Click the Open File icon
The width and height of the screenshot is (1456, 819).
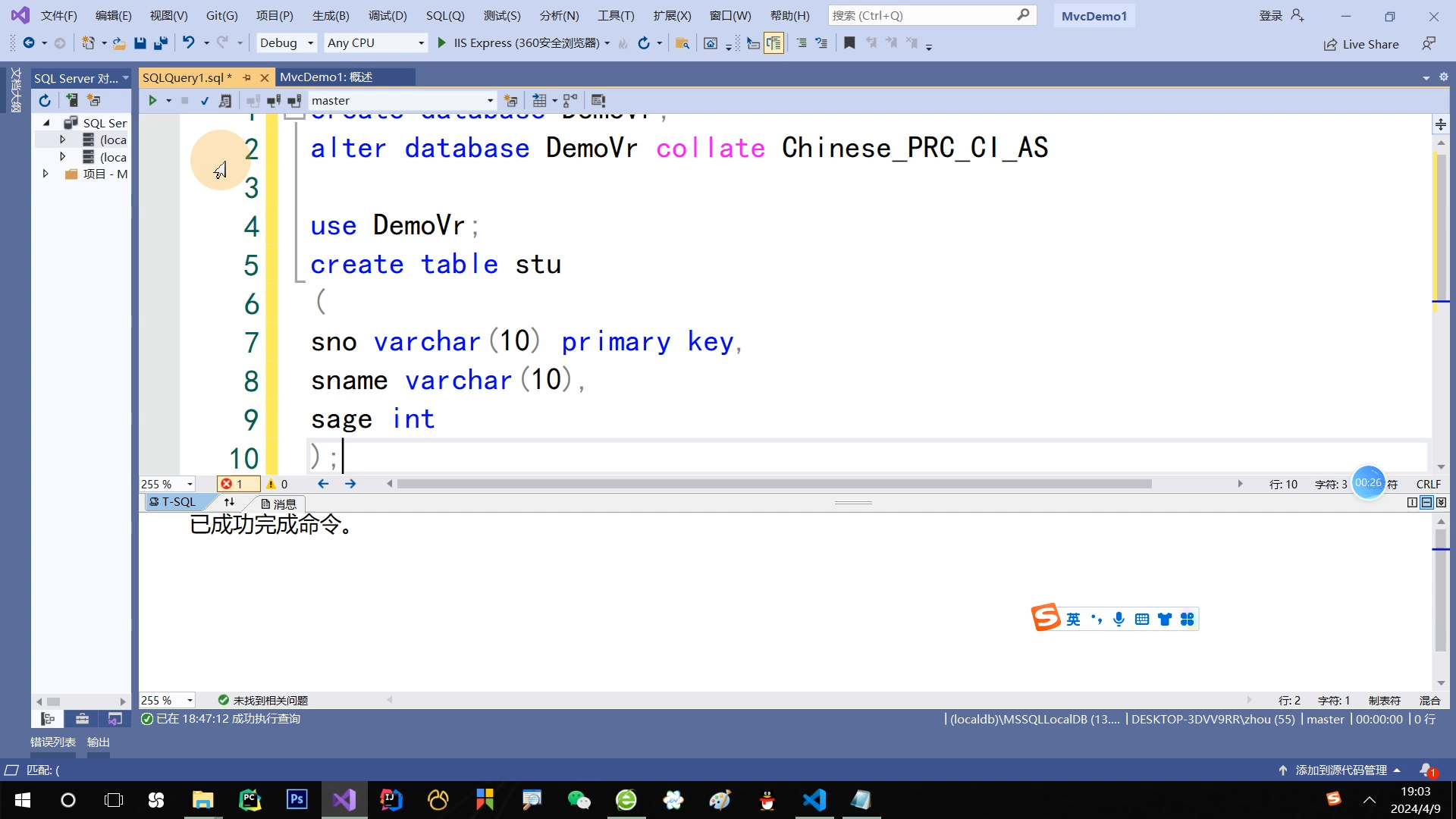point(119,43)
